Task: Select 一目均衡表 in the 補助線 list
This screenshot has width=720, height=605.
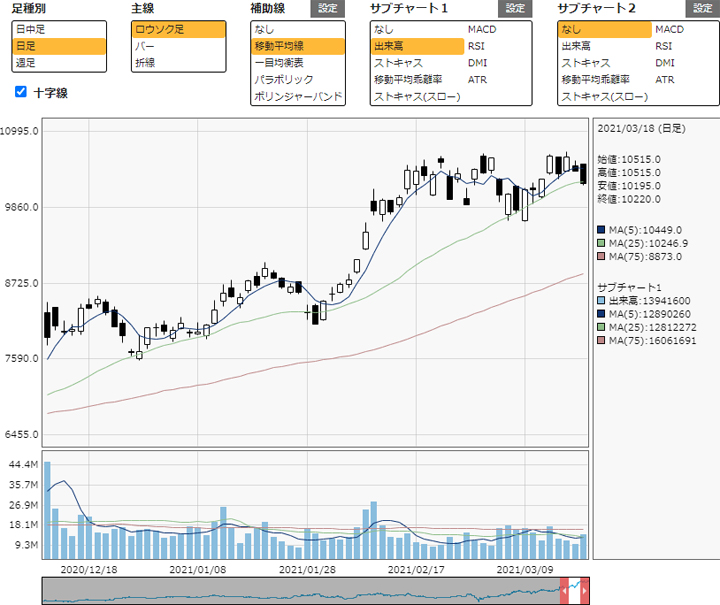Action: pyautogui.click(x=298, y=63)
